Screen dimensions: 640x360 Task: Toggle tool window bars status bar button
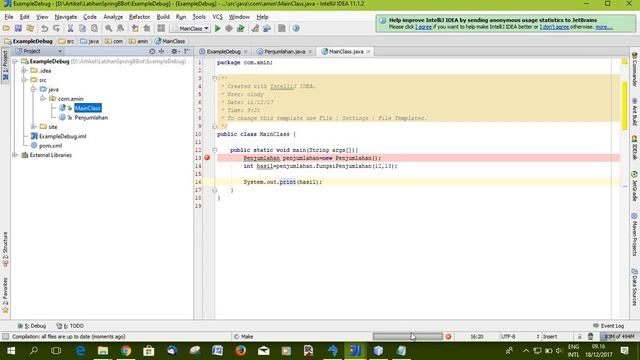point(5,336)
